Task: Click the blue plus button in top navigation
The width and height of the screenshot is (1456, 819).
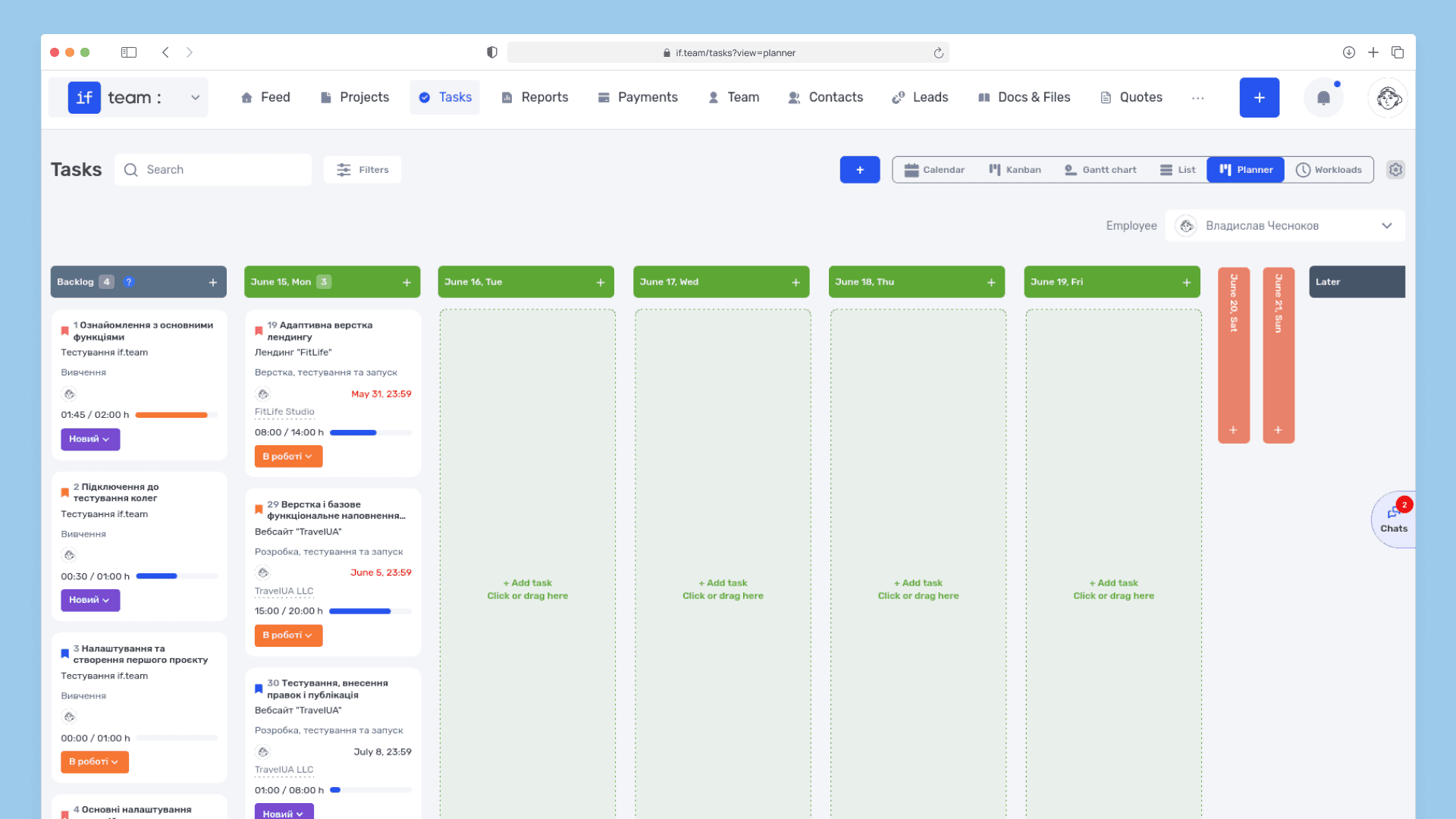Action: tap(1260, 98)
